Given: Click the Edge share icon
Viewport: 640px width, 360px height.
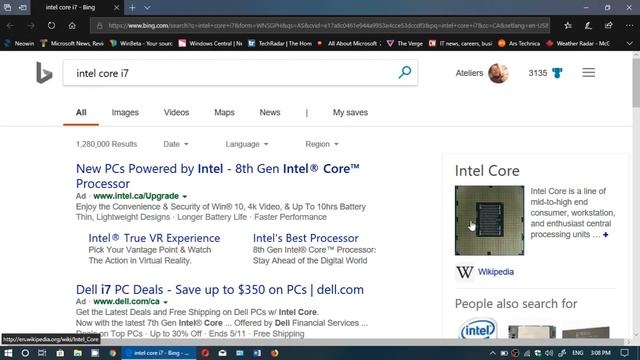Looking at the screenshot, I should [x=609, y=25].
